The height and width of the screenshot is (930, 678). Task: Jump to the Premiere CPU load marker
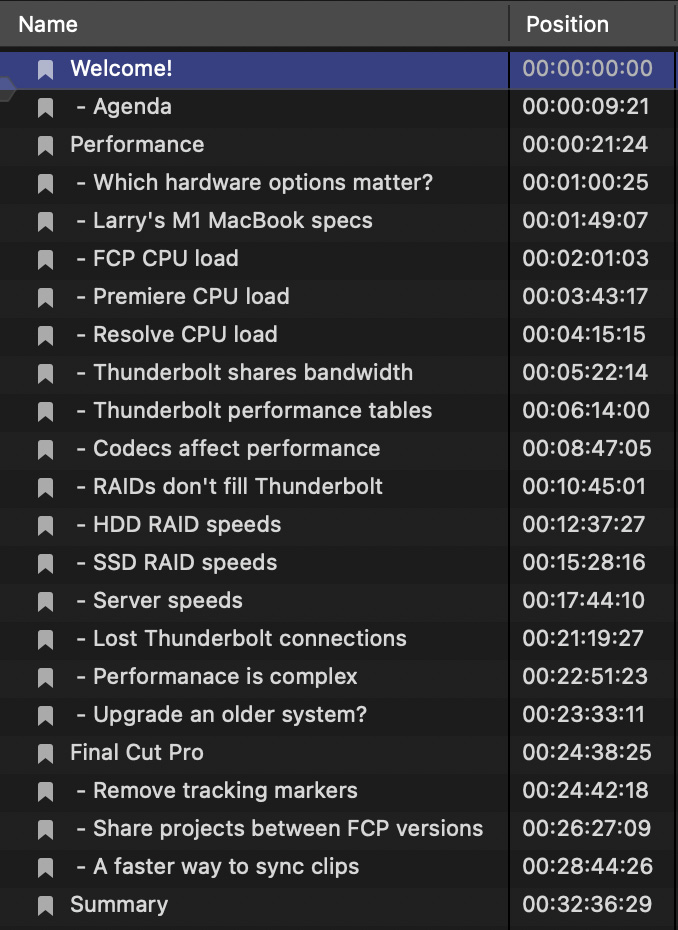(x=339, y=297)
